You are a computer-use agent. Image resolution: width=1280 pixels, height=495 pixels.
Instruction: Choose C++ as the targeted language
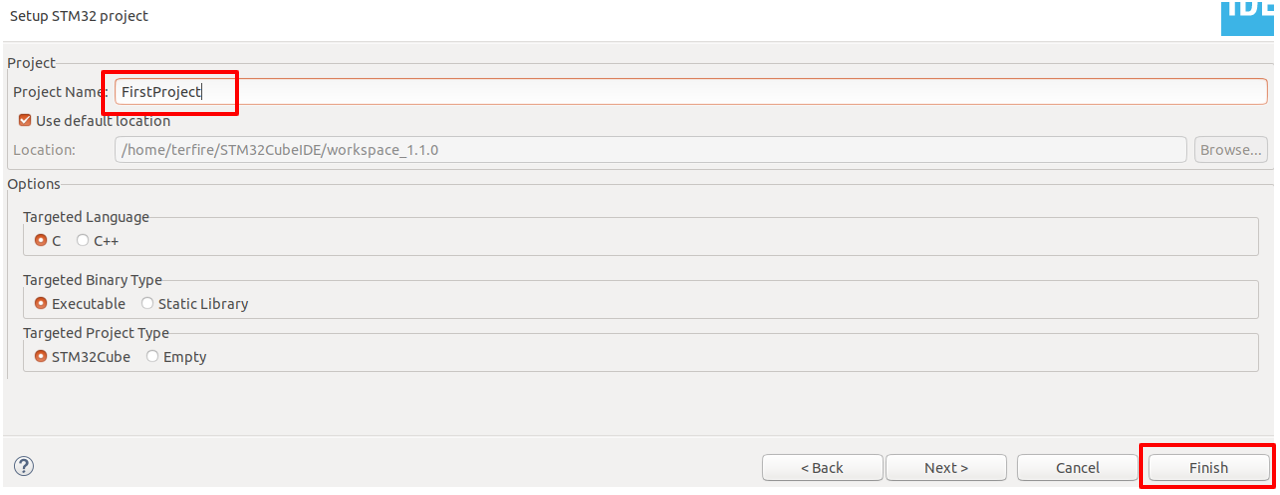click(x=83, y=241)
